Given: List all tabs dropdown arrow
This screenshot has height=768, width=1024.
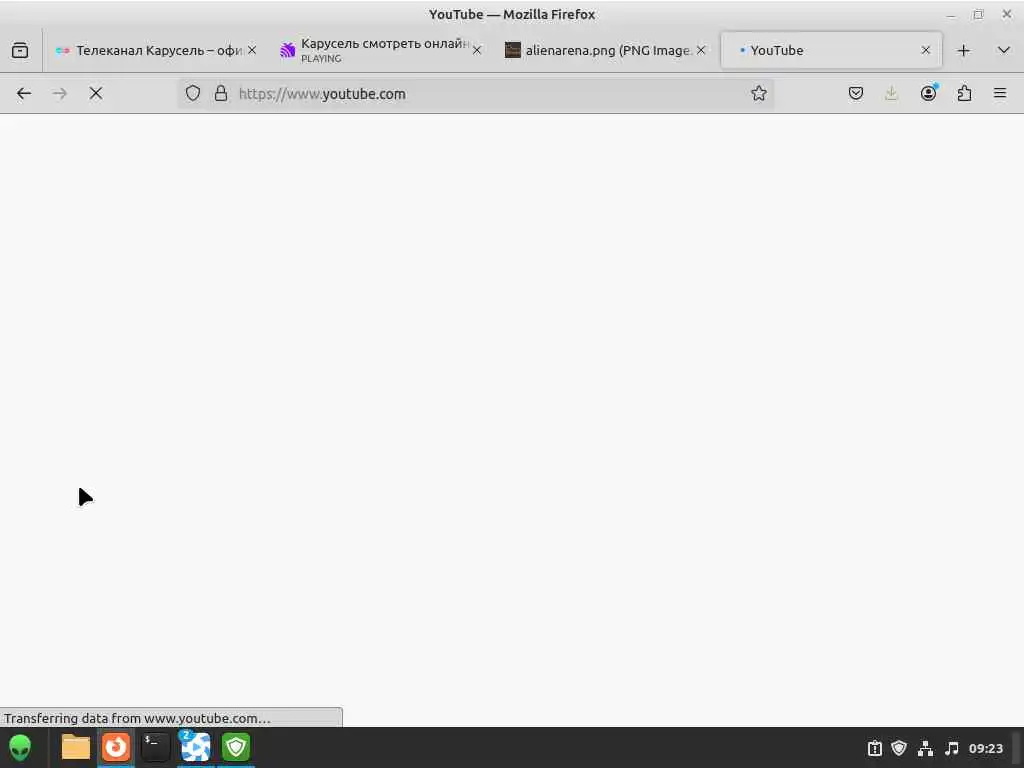Looking at the screenshot, I should click(x=1004, y=50).
